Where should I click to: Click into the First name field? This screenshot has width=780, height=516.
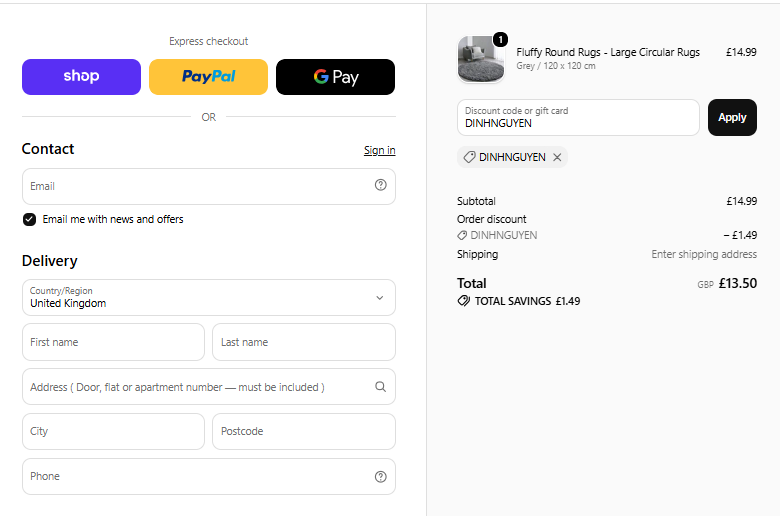[113, 342]
